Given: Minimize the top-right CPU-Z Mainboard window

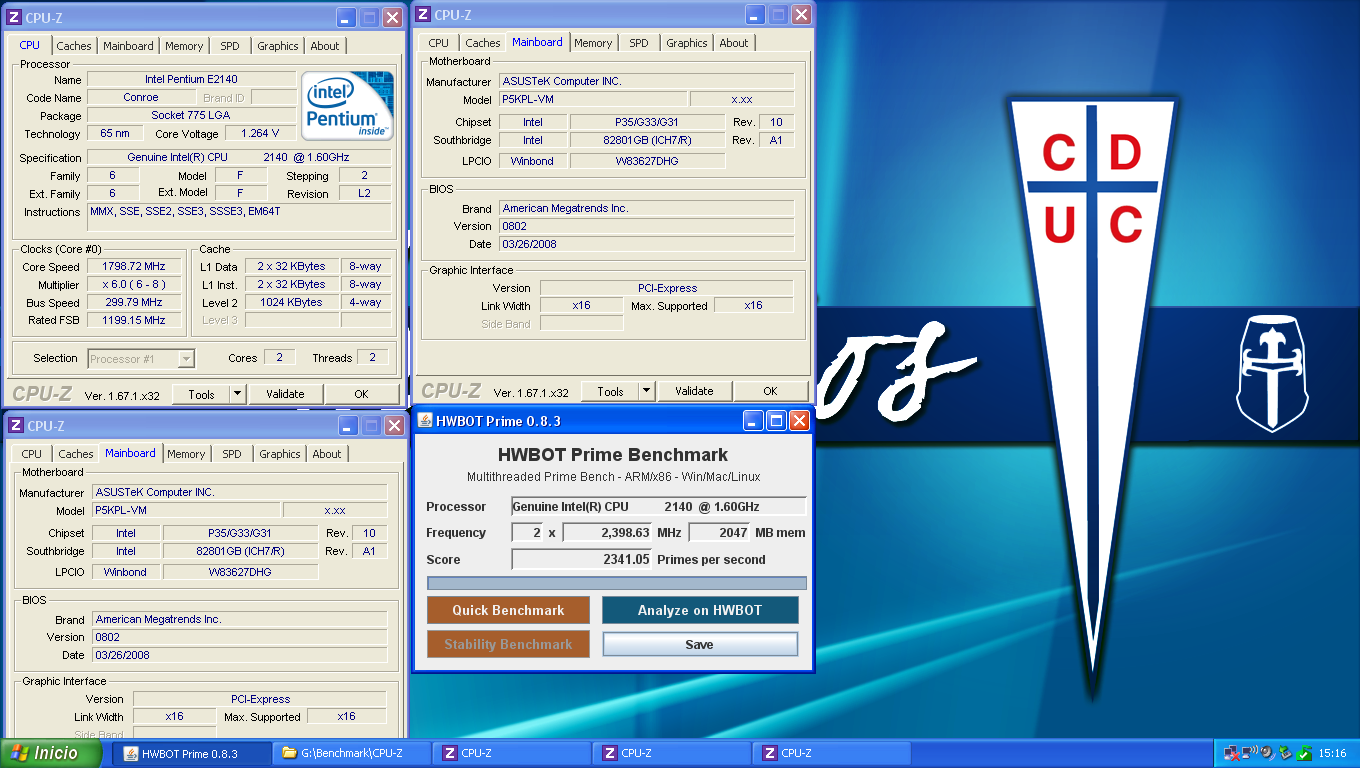Looking at the screenshot, I should point(754,14).
